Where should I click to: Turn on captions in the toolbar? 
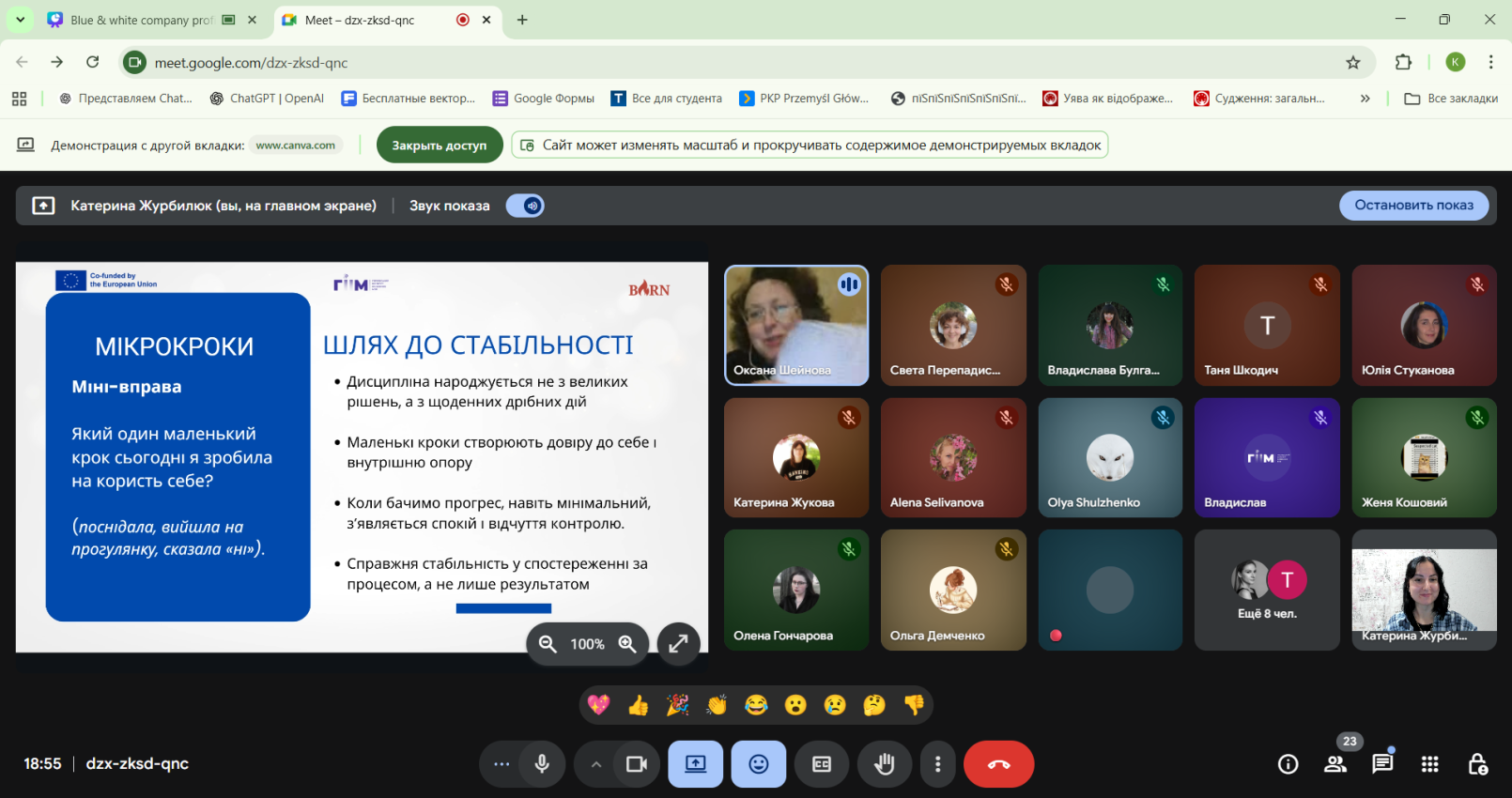(x=822, y=764)
